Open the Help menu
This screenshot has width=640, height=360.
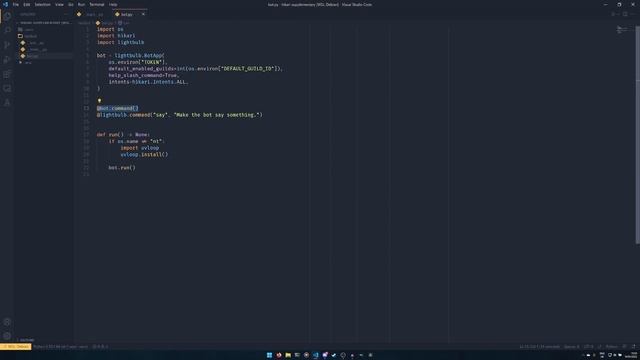point(113,4)
